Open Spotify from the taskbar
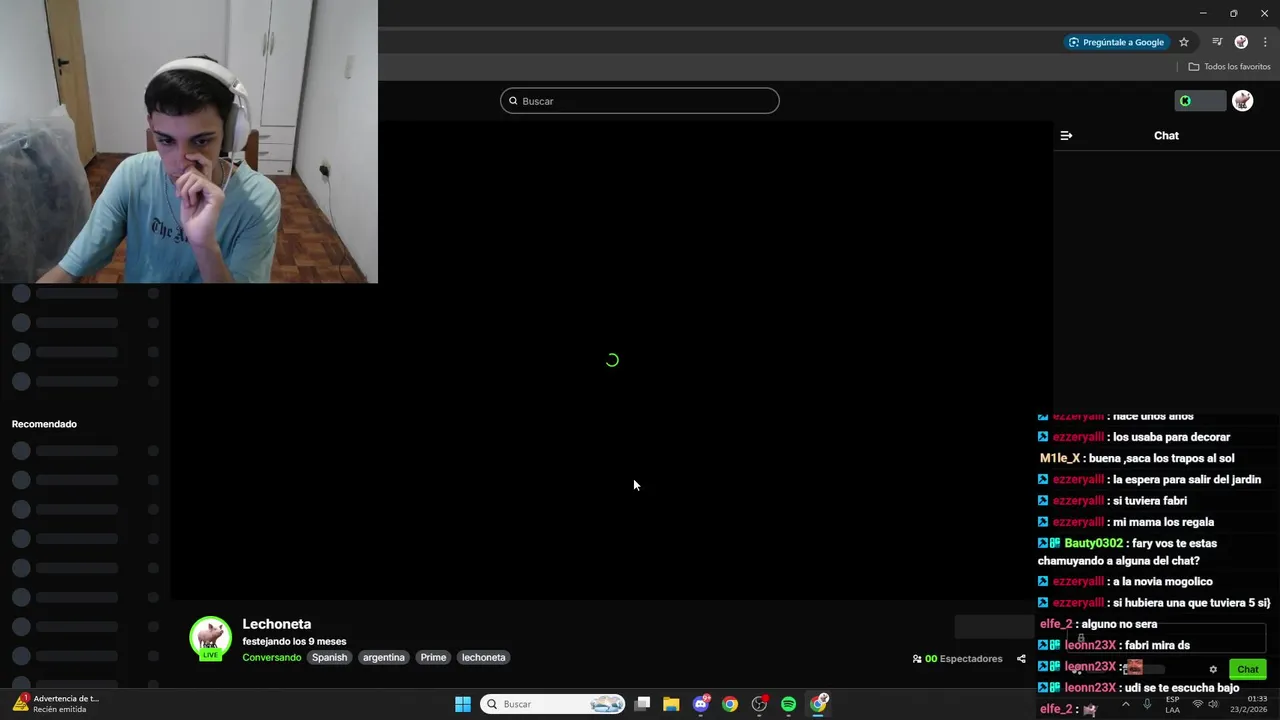Screen dimensions: 1280x720 (x=788, y=704)
